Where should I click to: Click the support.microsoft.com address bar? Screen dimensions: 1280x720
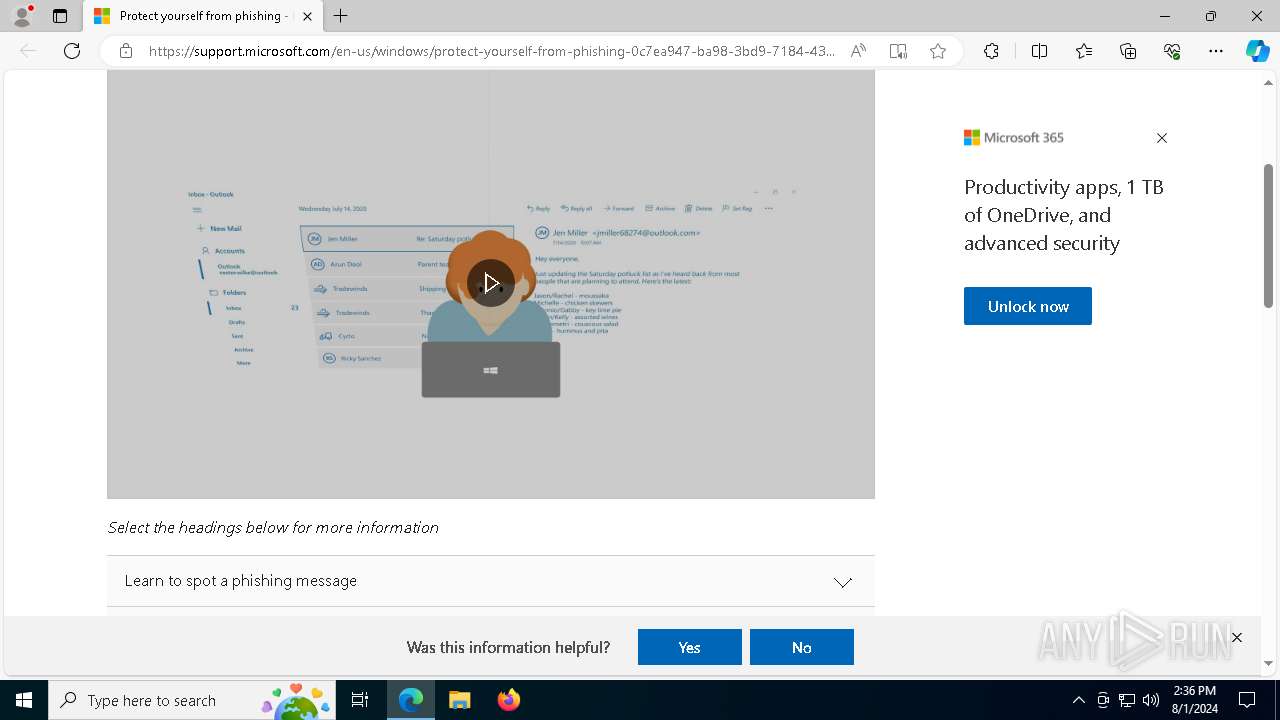492,51
